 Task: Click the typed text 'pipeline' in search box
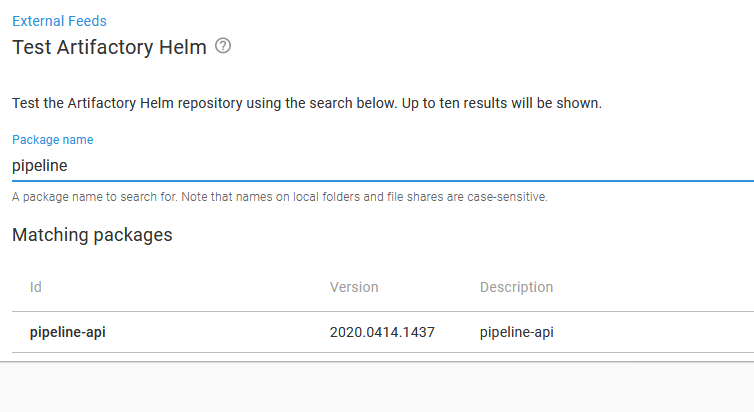(40, 166)
